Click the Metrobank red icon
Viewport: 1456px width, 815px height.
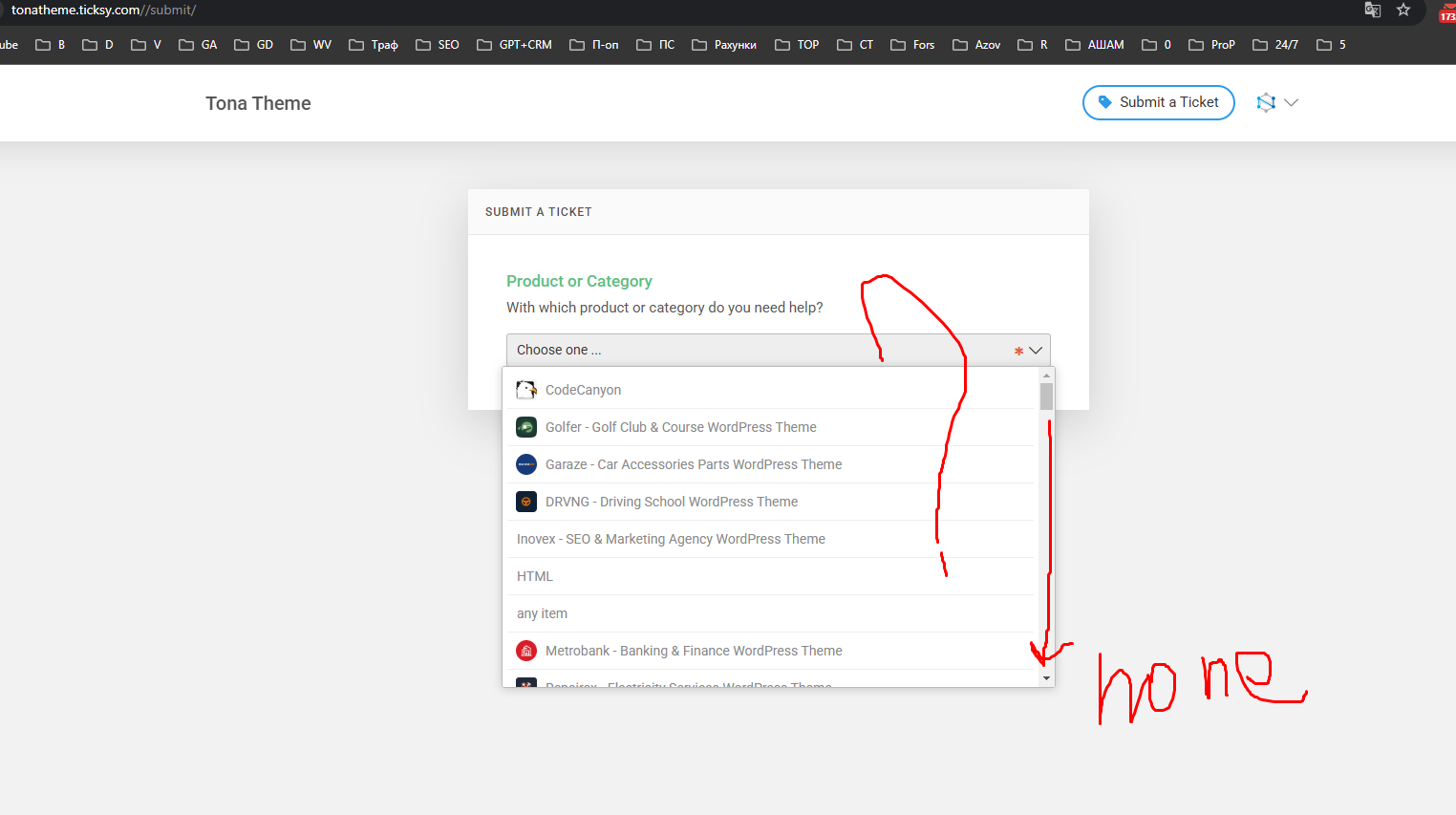526,651
